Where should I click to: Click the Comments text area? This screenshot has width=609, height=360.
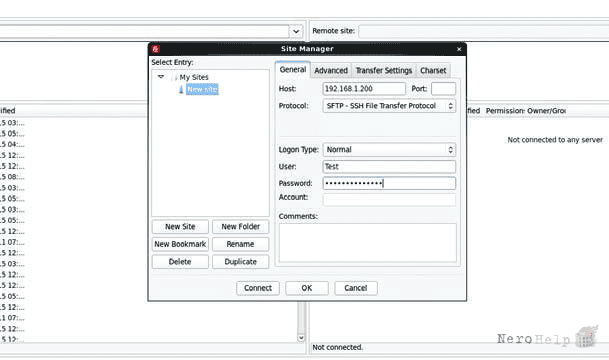pyautogui.click(x=368, y=242)
